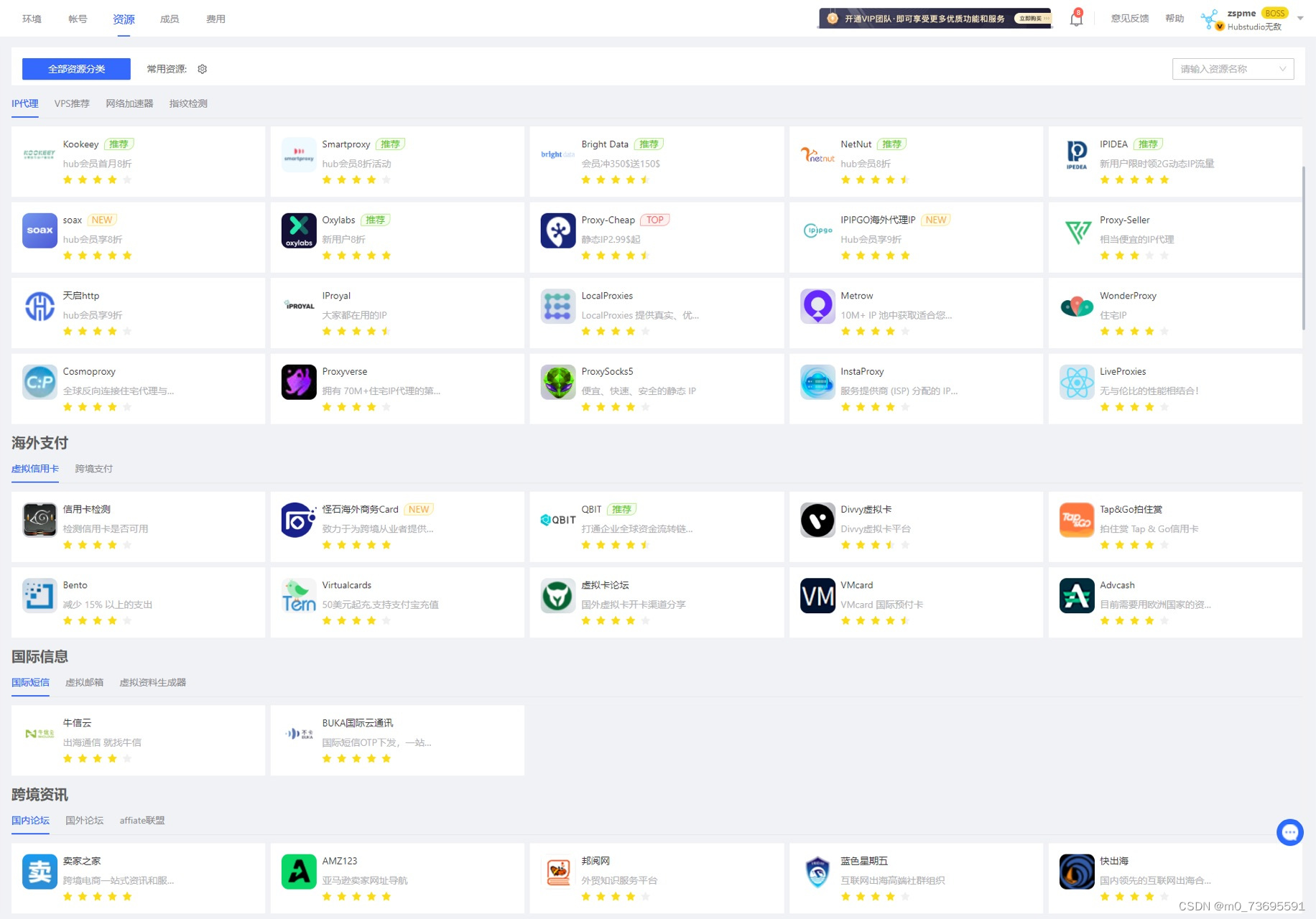Screen dimensions: 1316x919
Task: Switch to the 跨境支付 tab
Action: coord(94,469)
